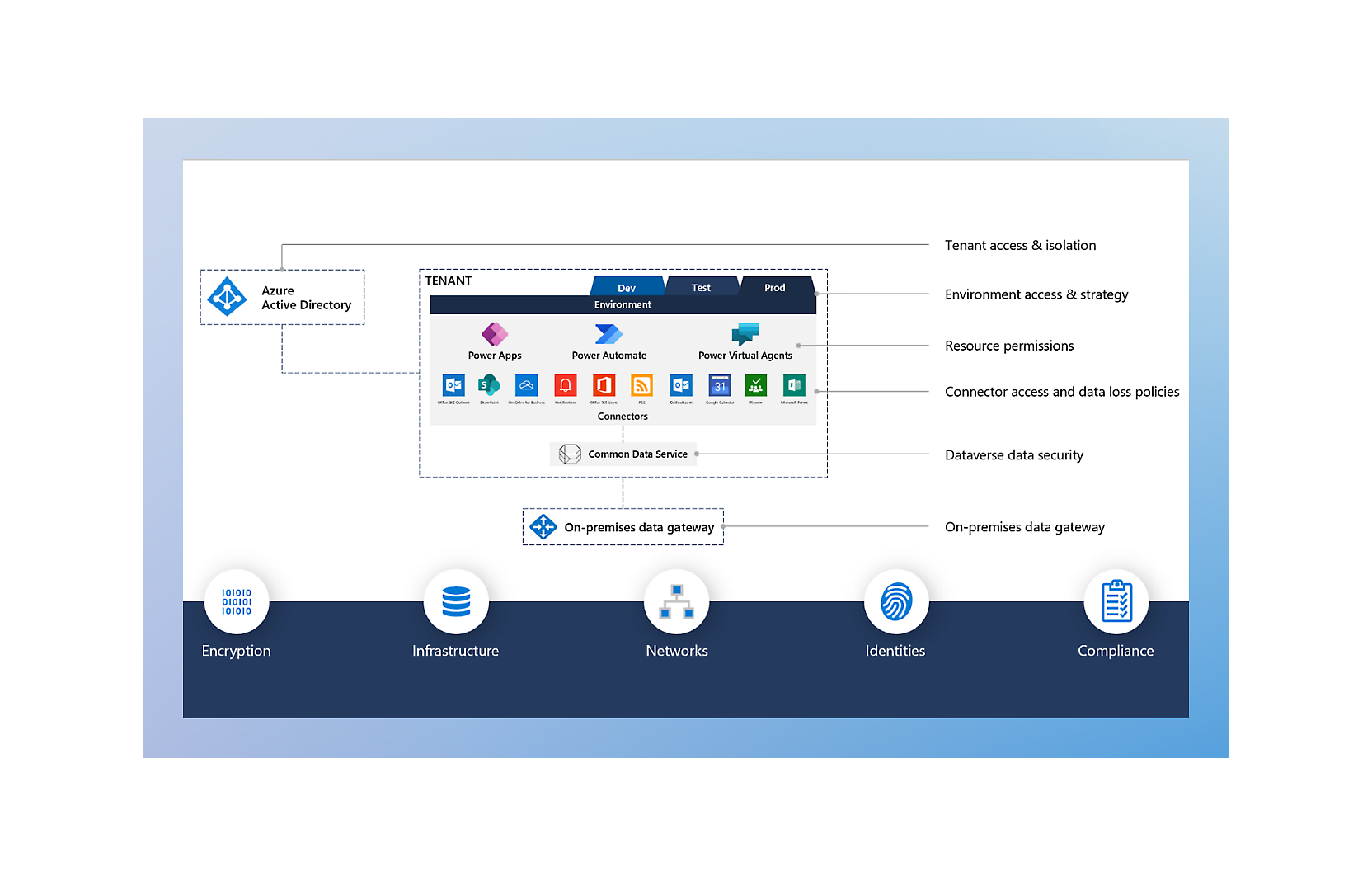Viewport: 1372px width, 876px height.
Task: Click the 'Environment access & strategy' label
Action: pyautogui.click(x=1036, y=294)
